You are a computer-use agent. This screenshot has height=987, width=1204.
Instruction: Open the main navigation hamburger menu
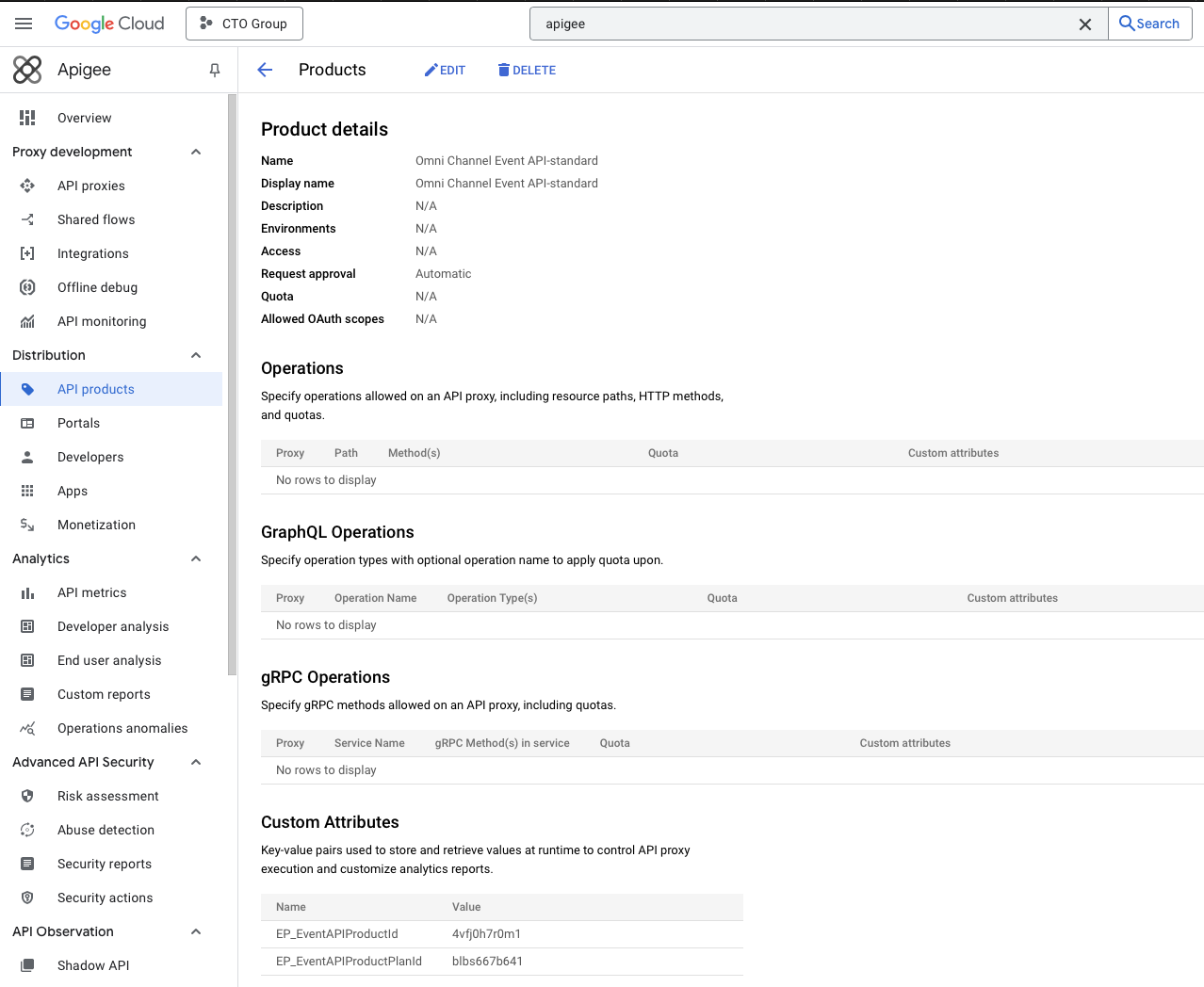click(23, 23)
